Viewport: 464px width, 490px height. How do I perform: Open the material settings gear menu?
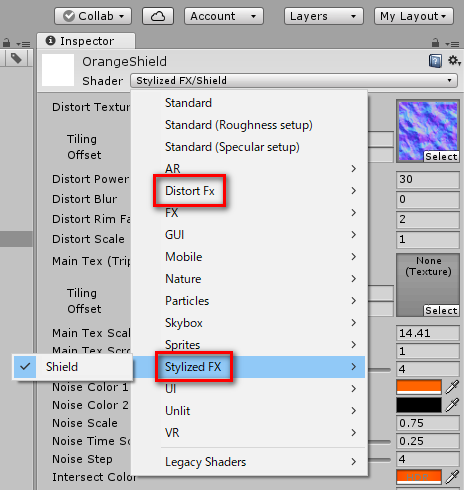click(x=454, y=61)
